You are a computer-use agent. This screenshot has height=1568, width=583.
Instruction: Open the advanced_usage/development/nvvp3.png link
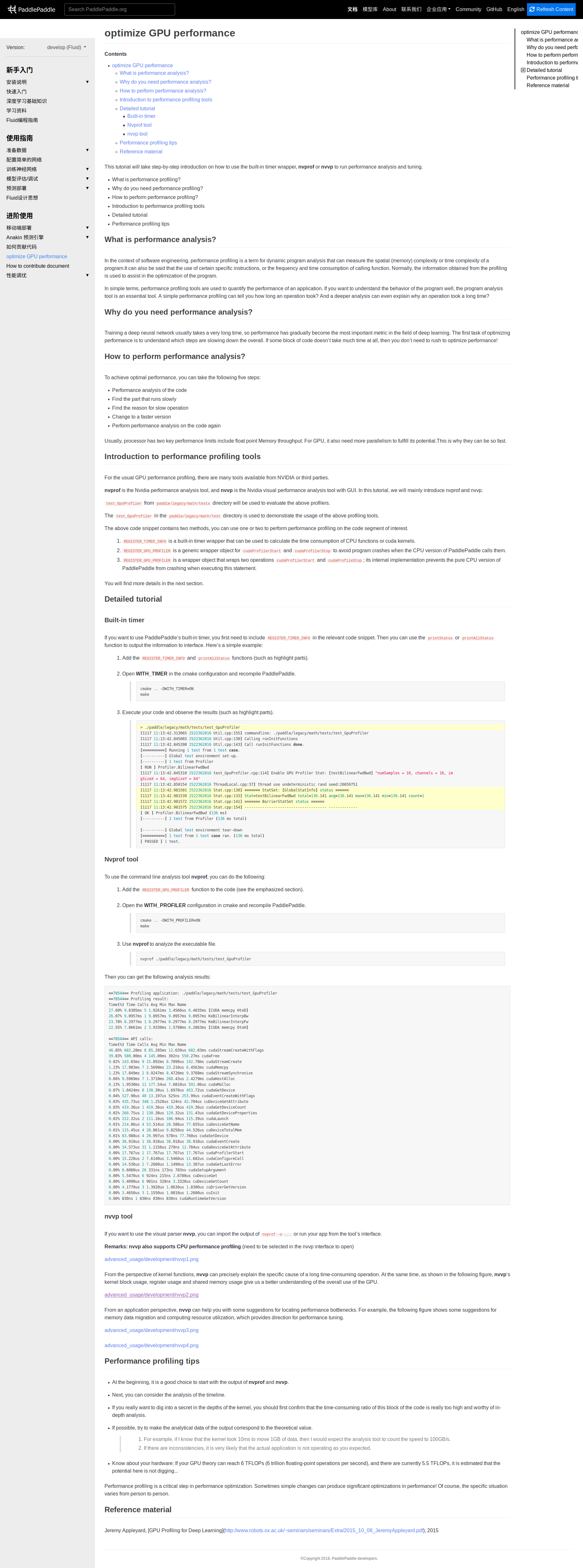click(x=152, y=1330)
